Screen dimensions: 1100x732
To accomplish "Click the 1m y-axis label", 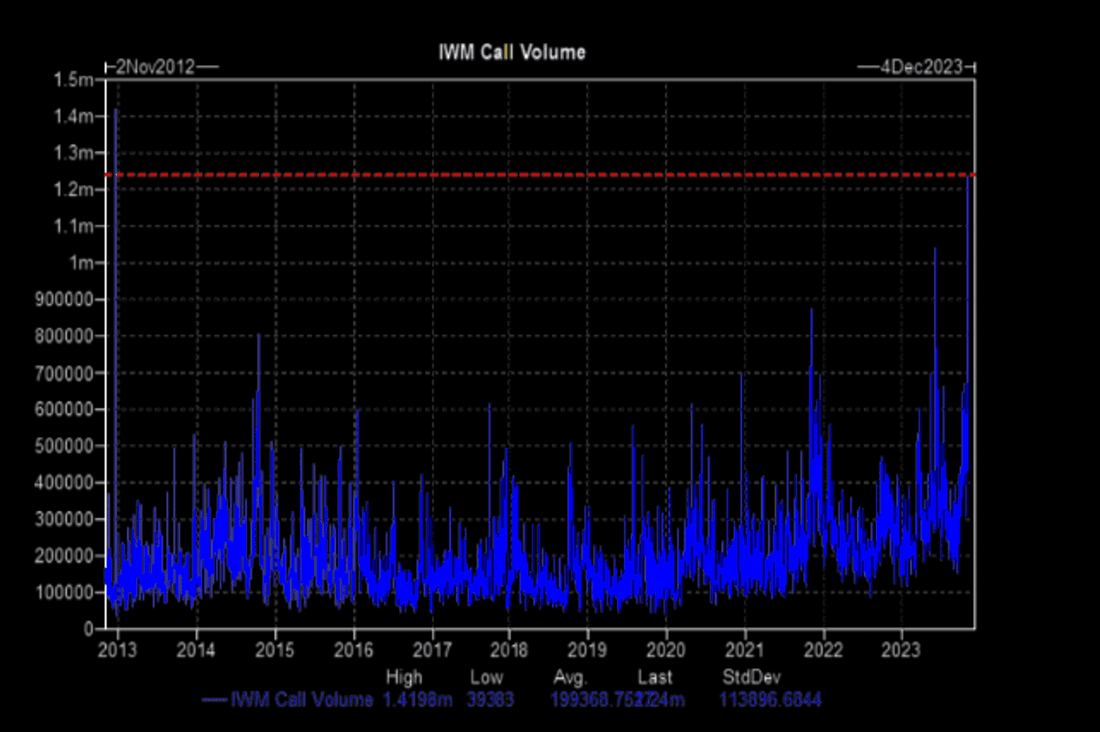I will click(81, 262).
